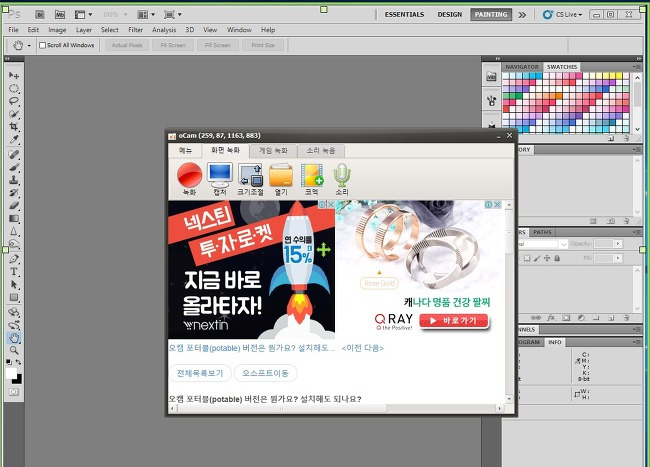This screenshot has height=467, width=650.
Task: Switch to the Navigator panel tab
Action: click(x=522, y=67)
